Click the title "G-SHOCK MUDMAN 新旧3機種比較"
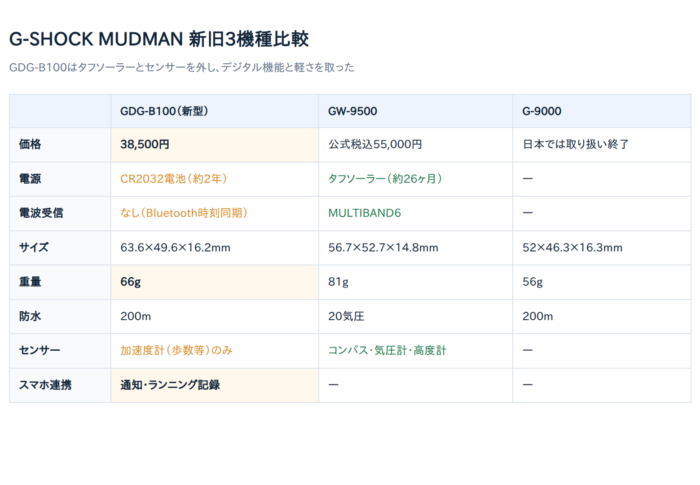This screenshot has width=700, height=485. (x=159, y=39)
